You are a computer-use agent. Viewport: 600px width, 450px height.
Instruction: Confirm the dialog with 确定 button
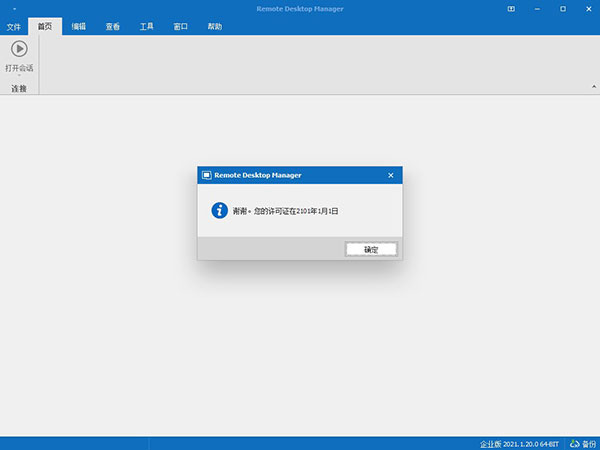371,249
